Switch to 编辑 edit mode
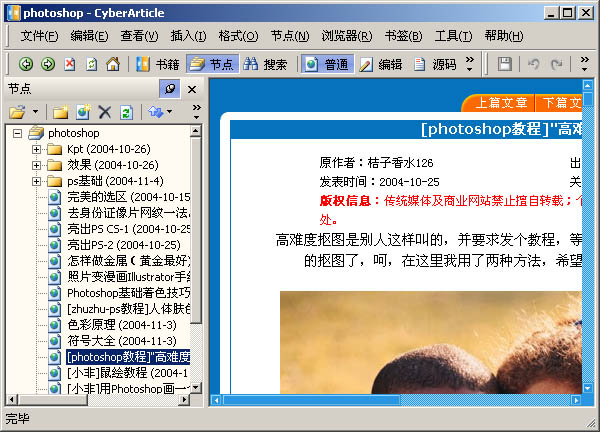The image size is (600, 432). pos(381,64)
